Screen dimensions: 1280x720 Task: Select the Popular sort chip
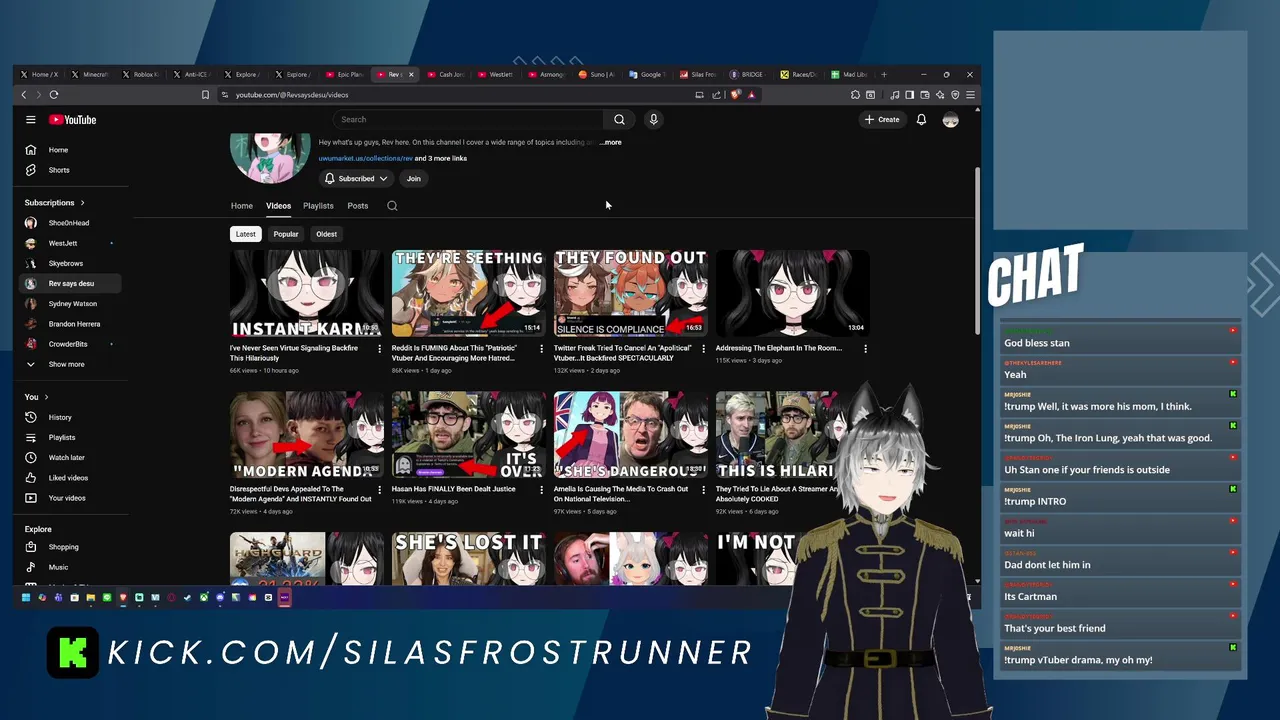(x=286, y=234)
